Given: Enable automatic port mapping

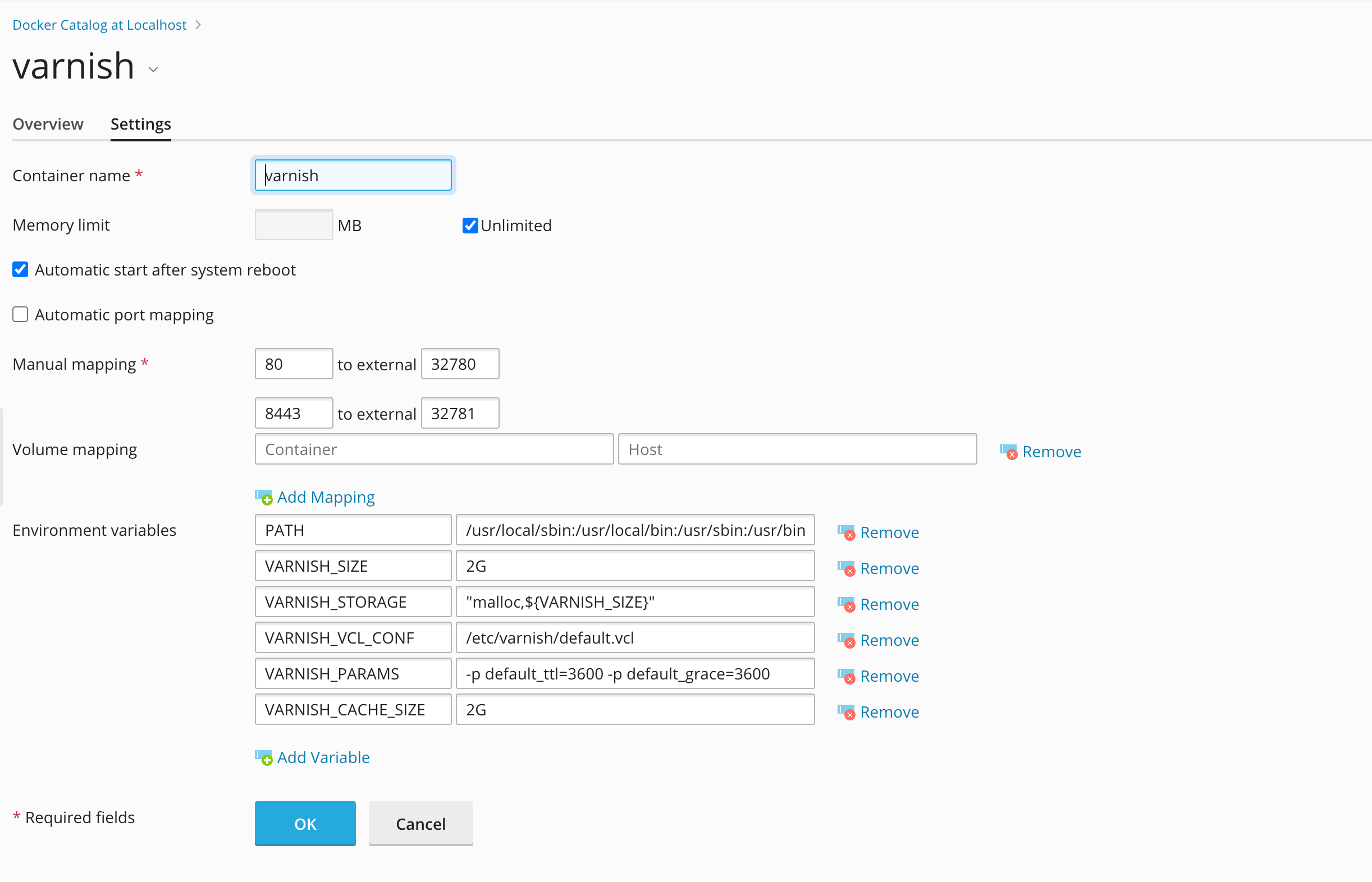Looking at the screenshot, I should tap(20, 314).
